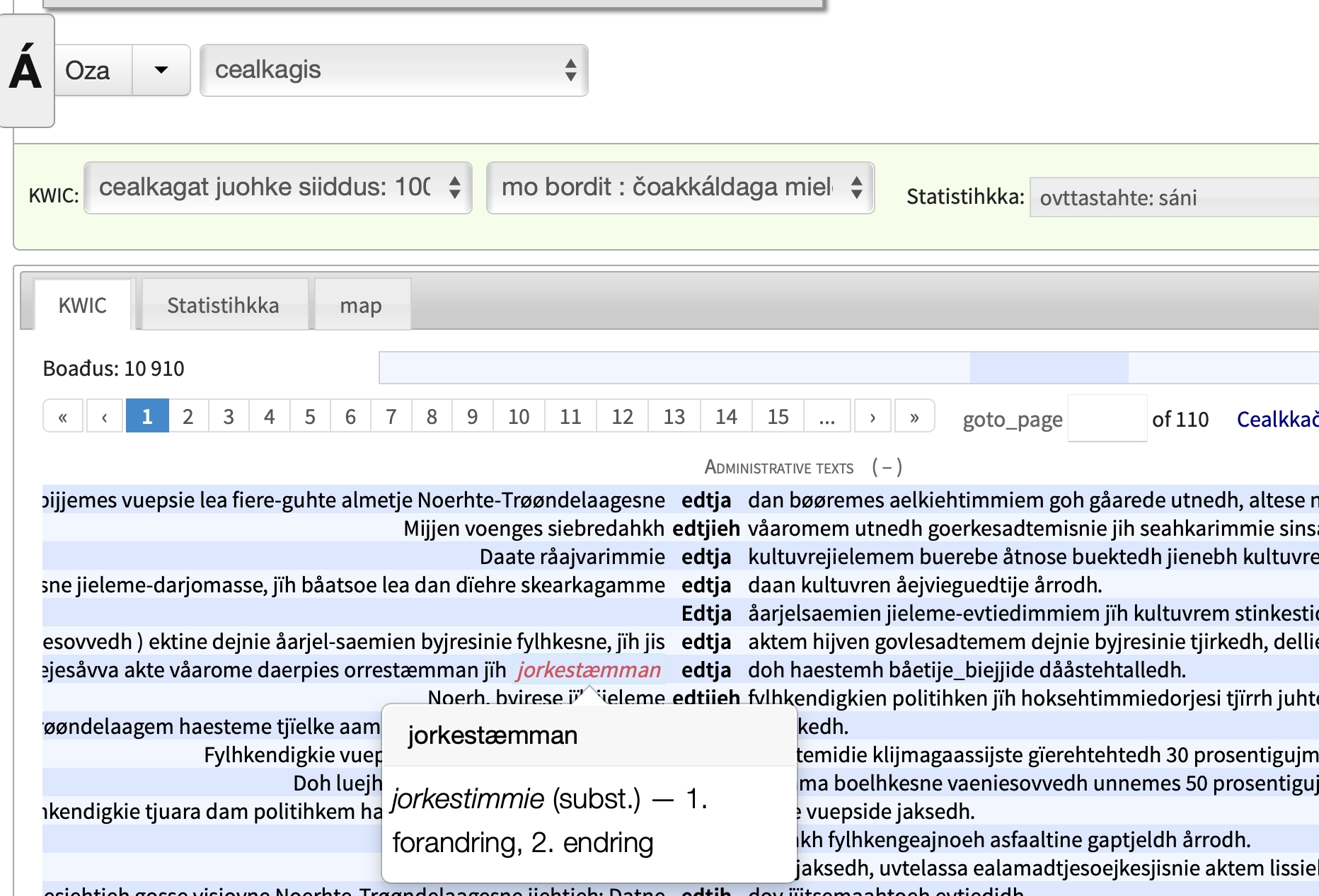The width and height of the screenshot is (1319, 896).
Task: Open the mo bordit sort order dropdown
Action: pyautogui.click(x=681, y=188)
